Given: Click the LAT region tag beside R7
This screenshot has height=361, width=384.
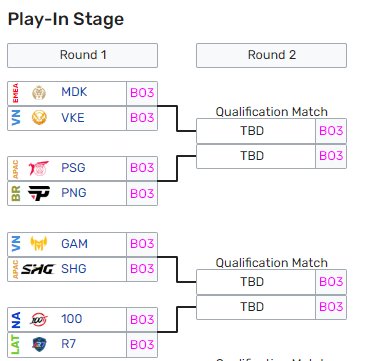Looking at the screenshot, I should (x=15, y=345).
